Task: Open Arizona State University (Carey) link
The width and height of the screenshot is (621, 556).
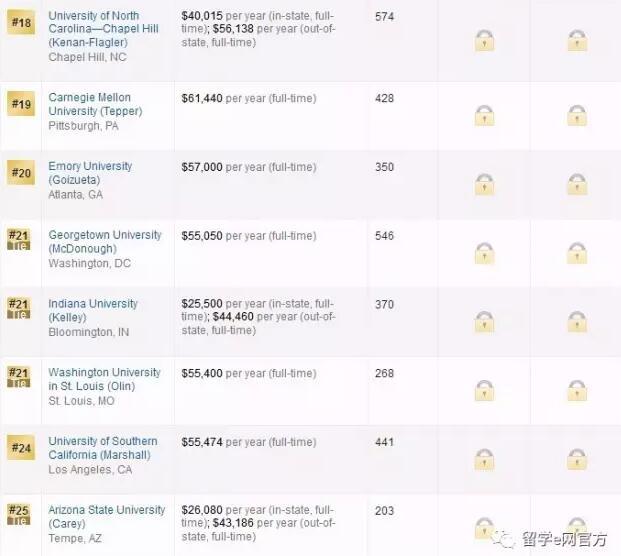Action: point(107,516)
